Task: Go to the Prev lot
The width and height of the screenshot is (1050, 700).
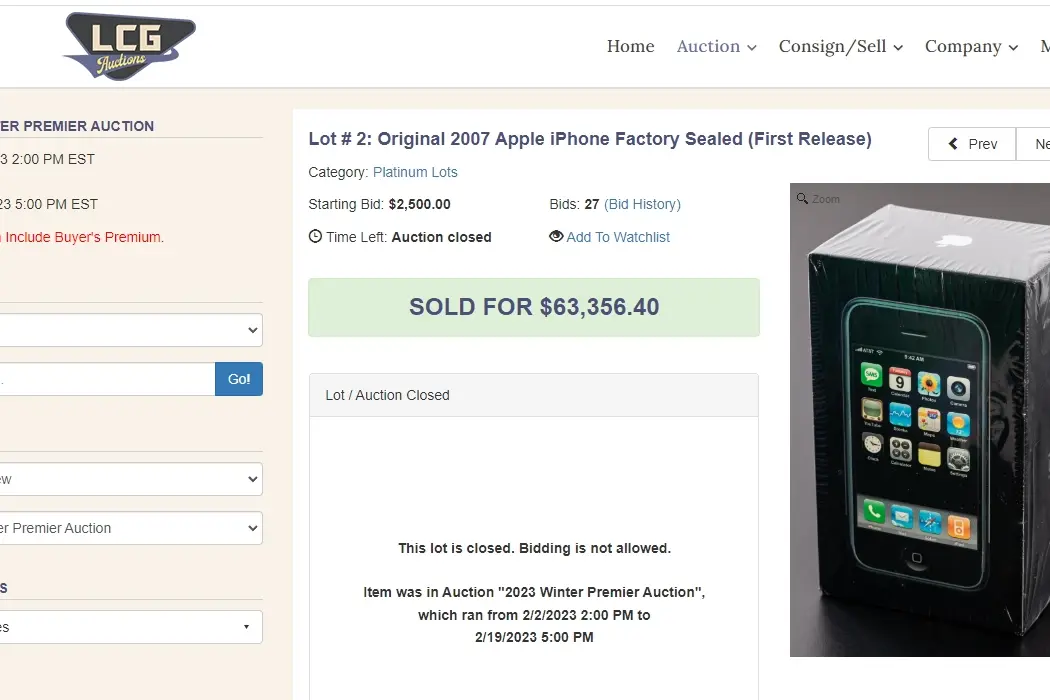Action: point(972,144)
